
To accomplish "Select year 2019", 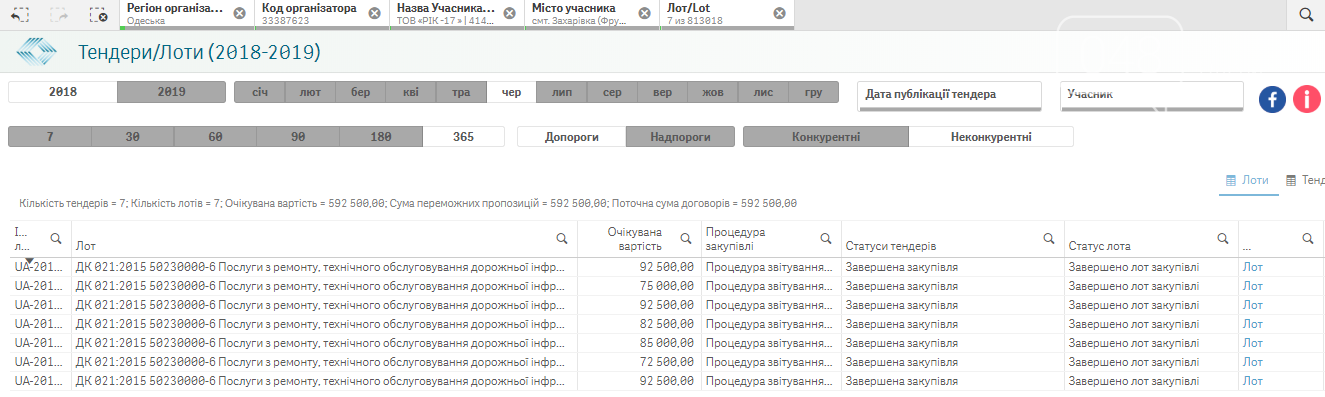I will 171,92.
